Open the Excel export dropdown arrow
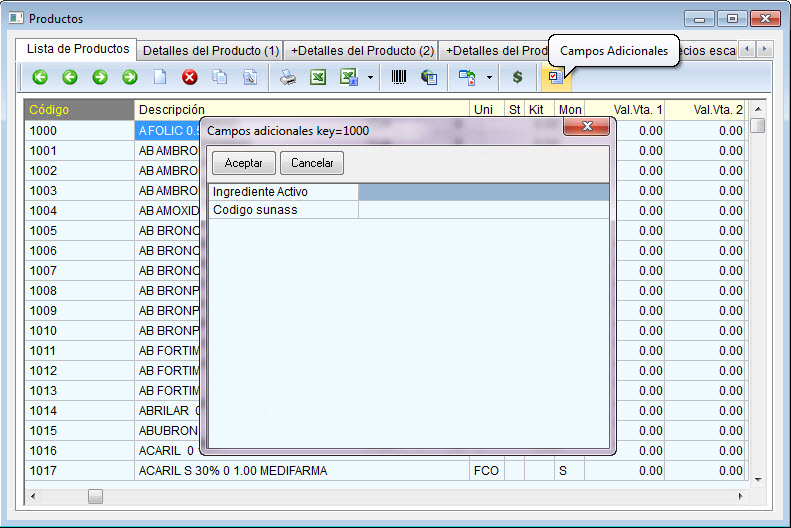Screen dimensions: 791x528 370,77
